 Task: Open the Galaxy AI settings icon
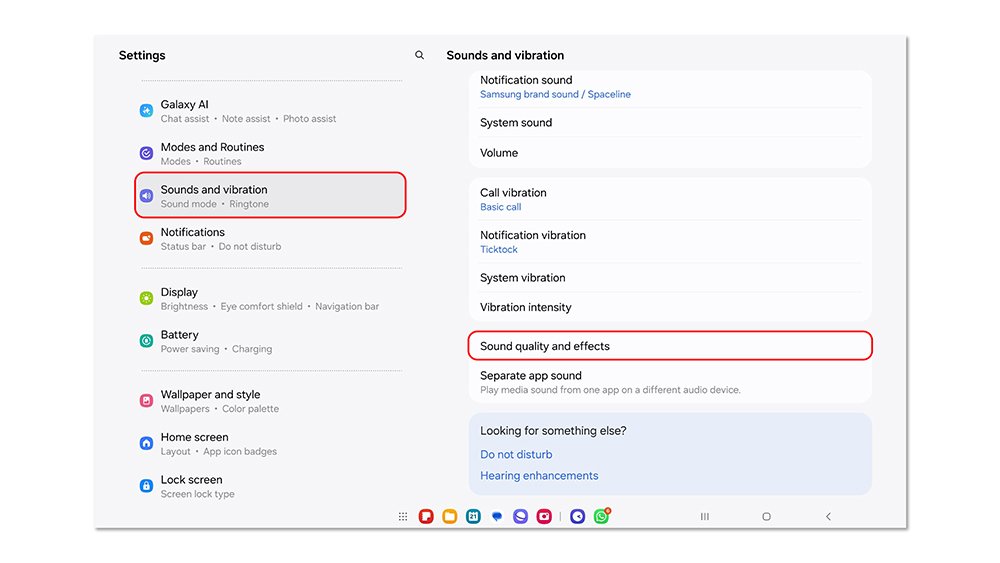146,111
